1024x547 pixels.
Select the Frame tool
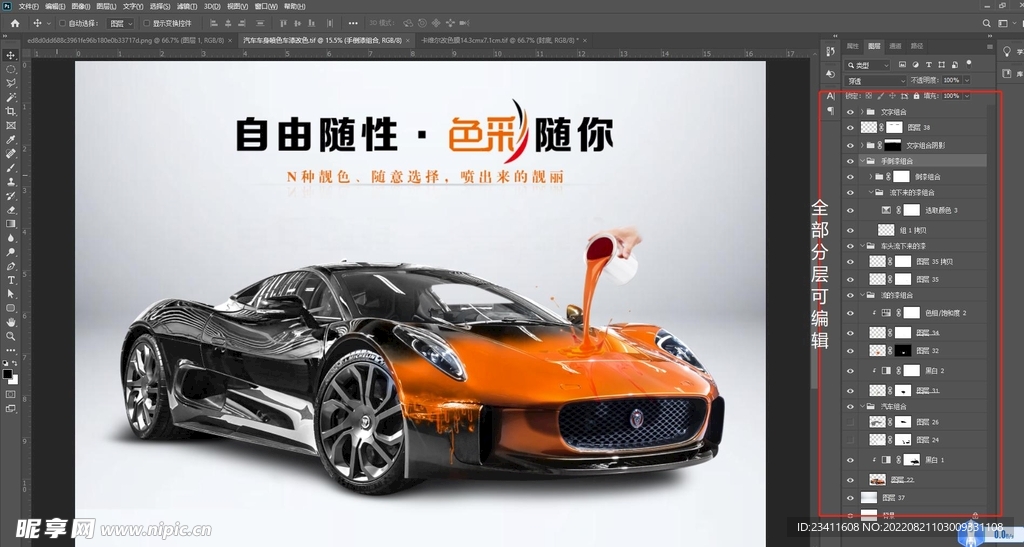10,125
